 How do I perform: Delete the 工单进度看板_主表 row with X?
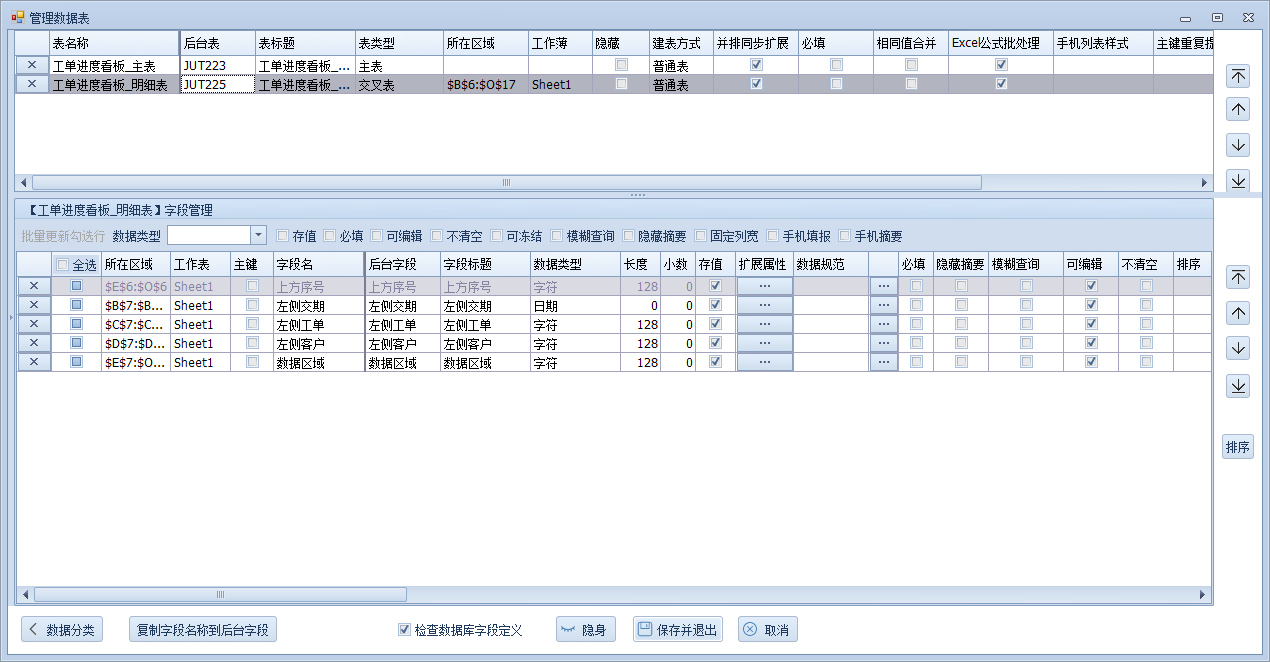(x=32, y=65)
